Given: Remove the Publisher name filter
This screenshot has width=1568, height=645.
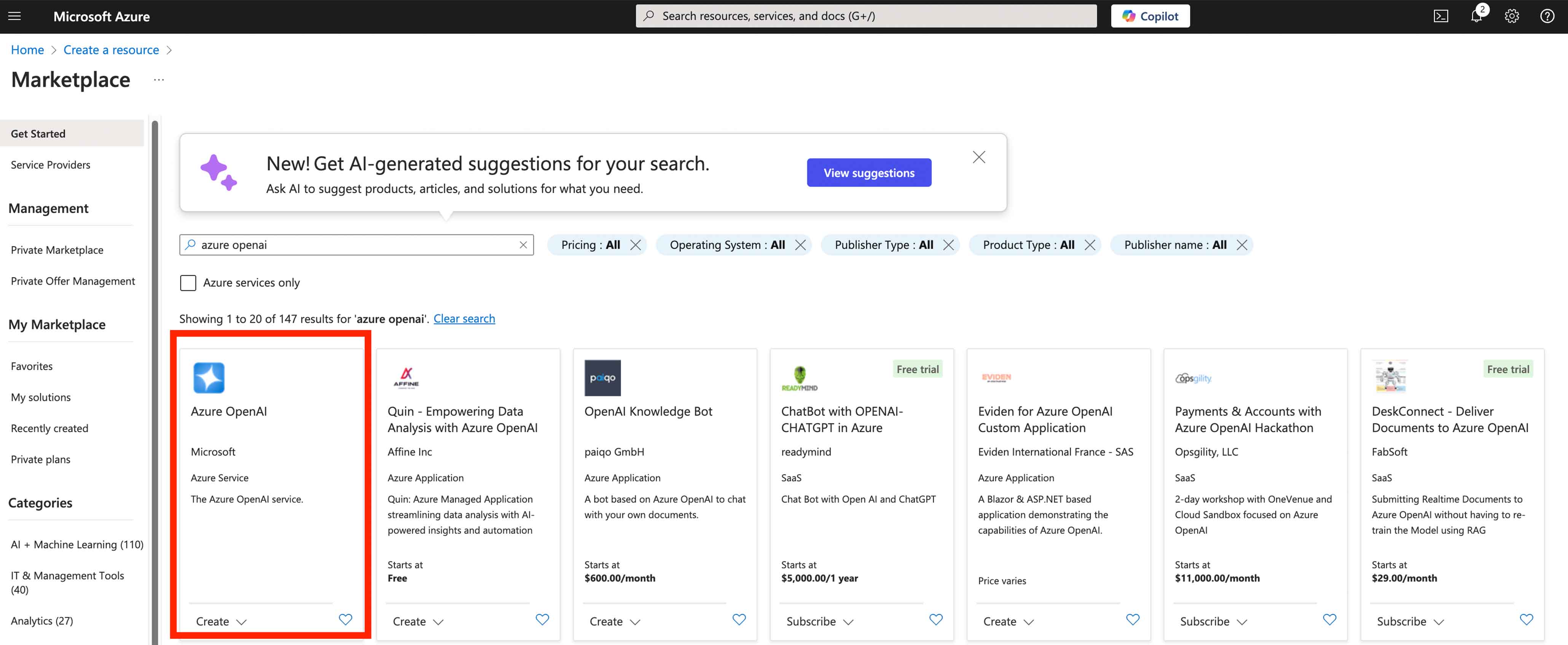Looking at the screenshot, I should tap(1242, 245).
